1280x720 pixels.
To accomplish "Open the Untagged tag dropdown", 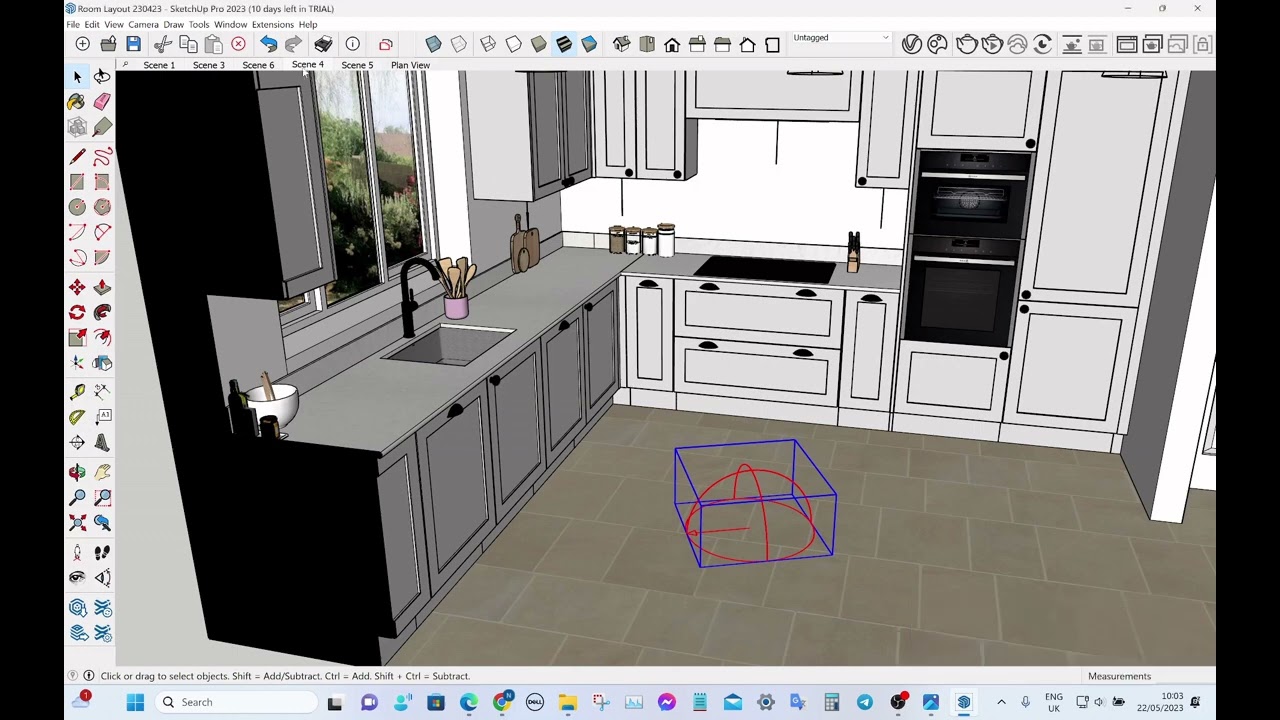I will (840, 38).
